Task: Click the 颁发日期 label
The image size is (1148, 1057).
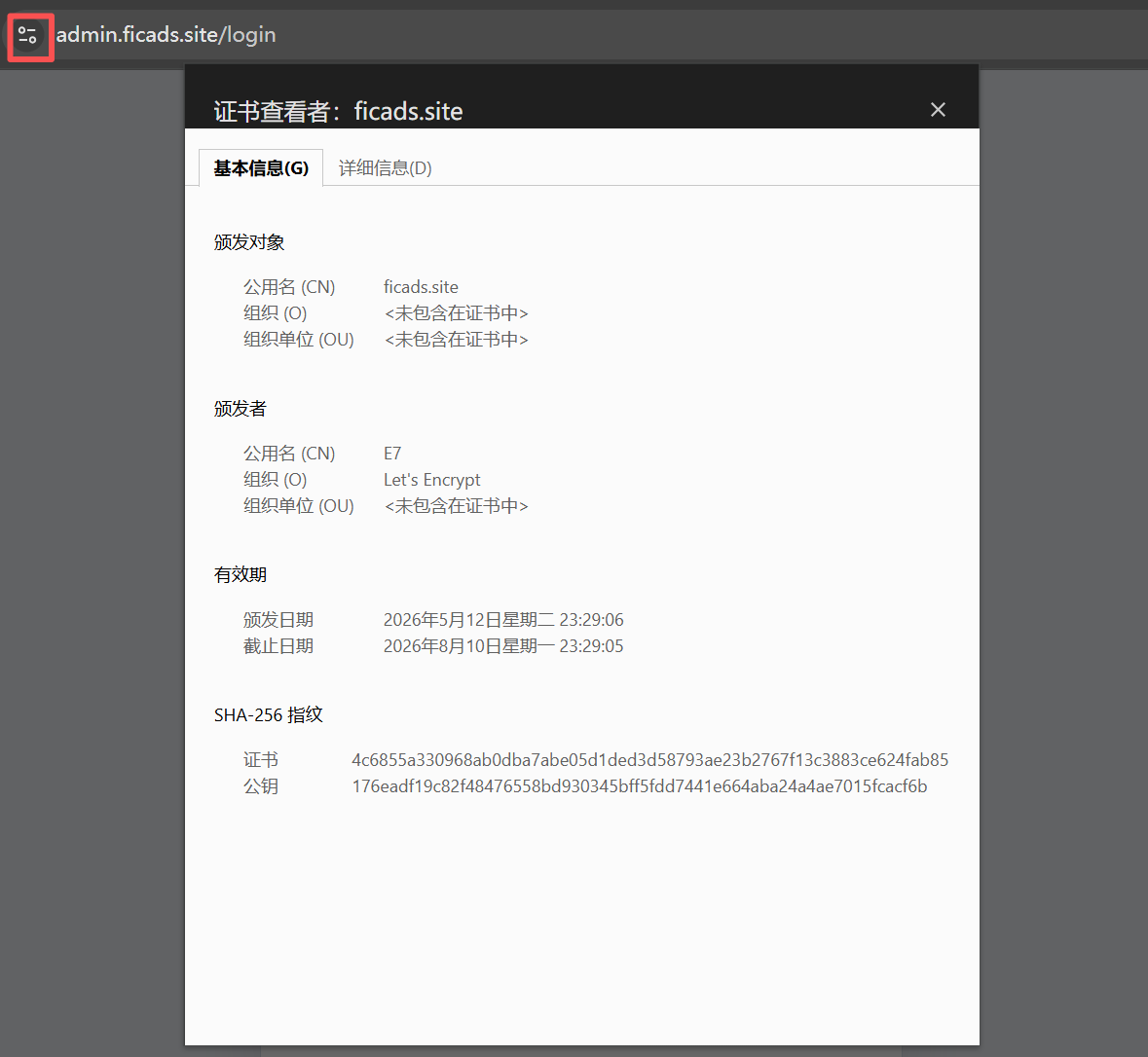Action: (x=278, y=620)
